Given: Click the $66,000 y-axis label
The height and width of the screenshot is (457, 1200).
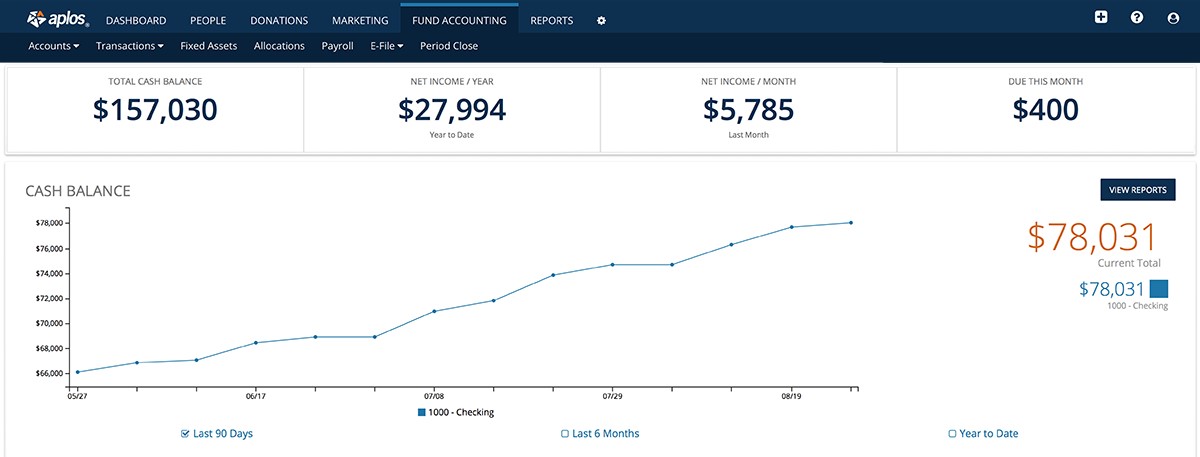Looking at the screenshot, I should [x=50, y=373].
